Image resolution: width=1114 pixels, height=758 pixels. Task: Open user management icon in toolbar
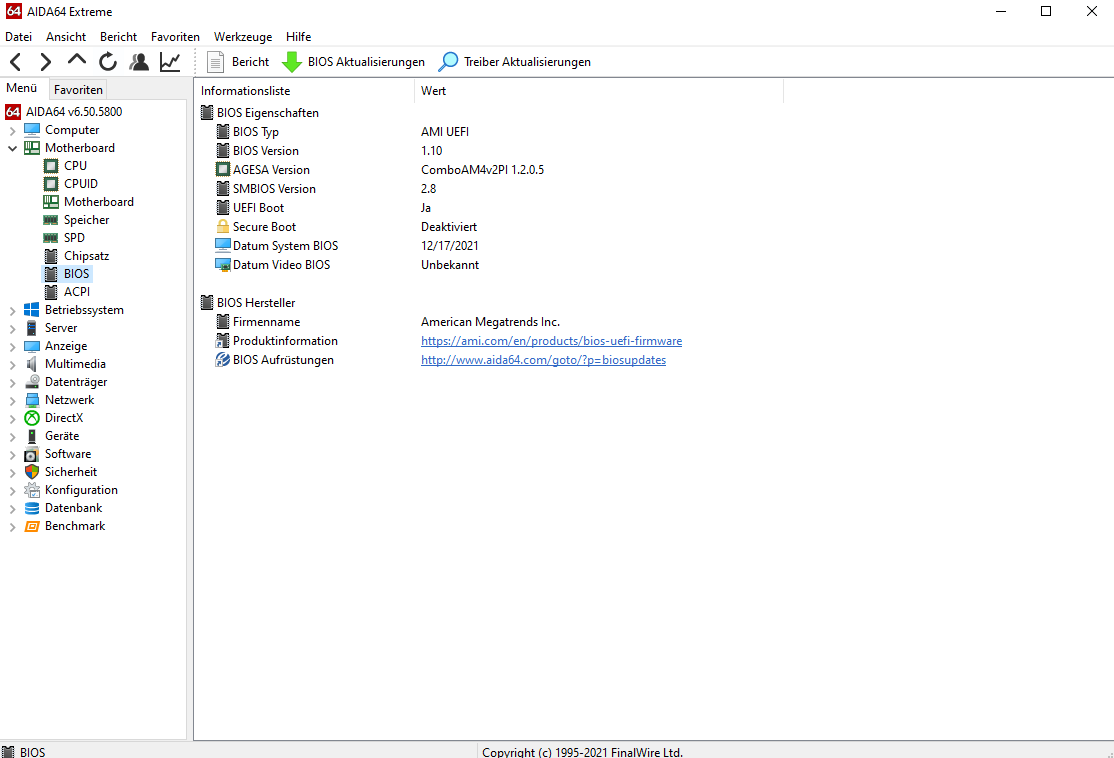coord(139,62)
